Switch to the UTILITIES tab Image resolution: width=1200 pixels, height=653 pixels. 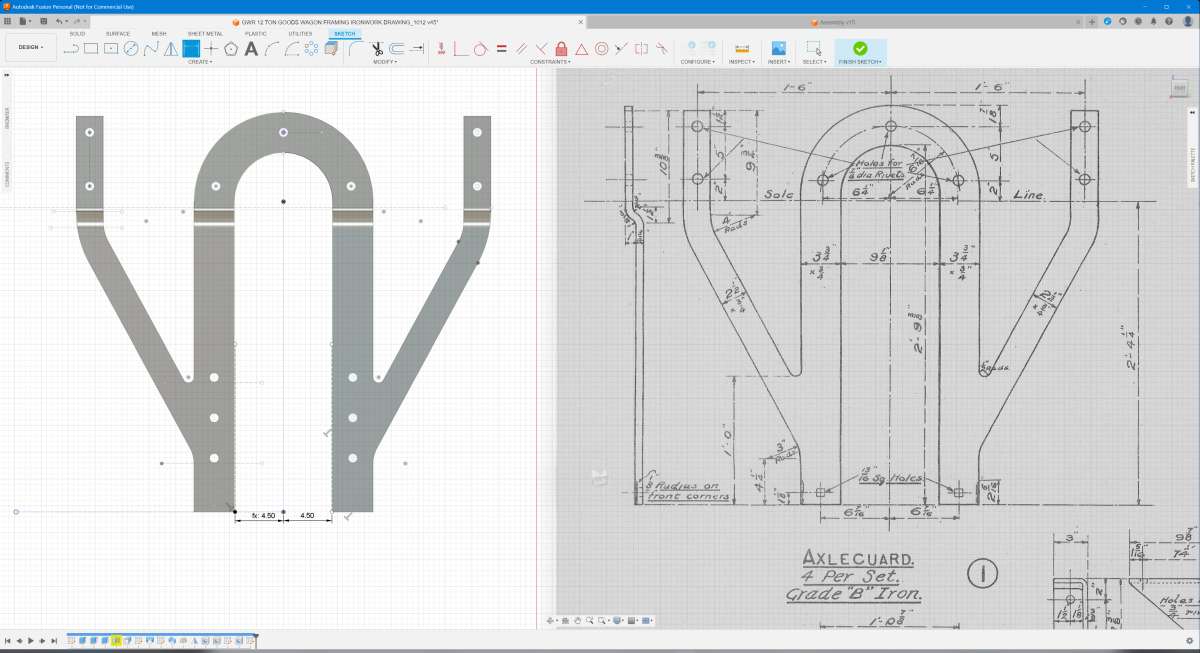(300, 33)
